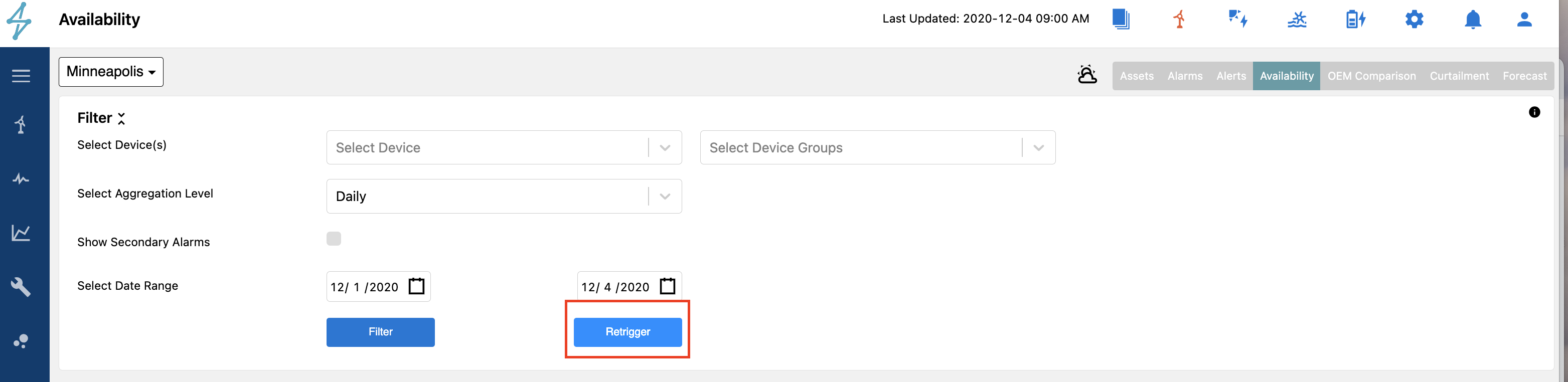Image resolution: width=1568 pixels, height=382 pixels.
Task: Click the Last Updated timestamp text
Action: pyautogui.click(x=986, y=19)
